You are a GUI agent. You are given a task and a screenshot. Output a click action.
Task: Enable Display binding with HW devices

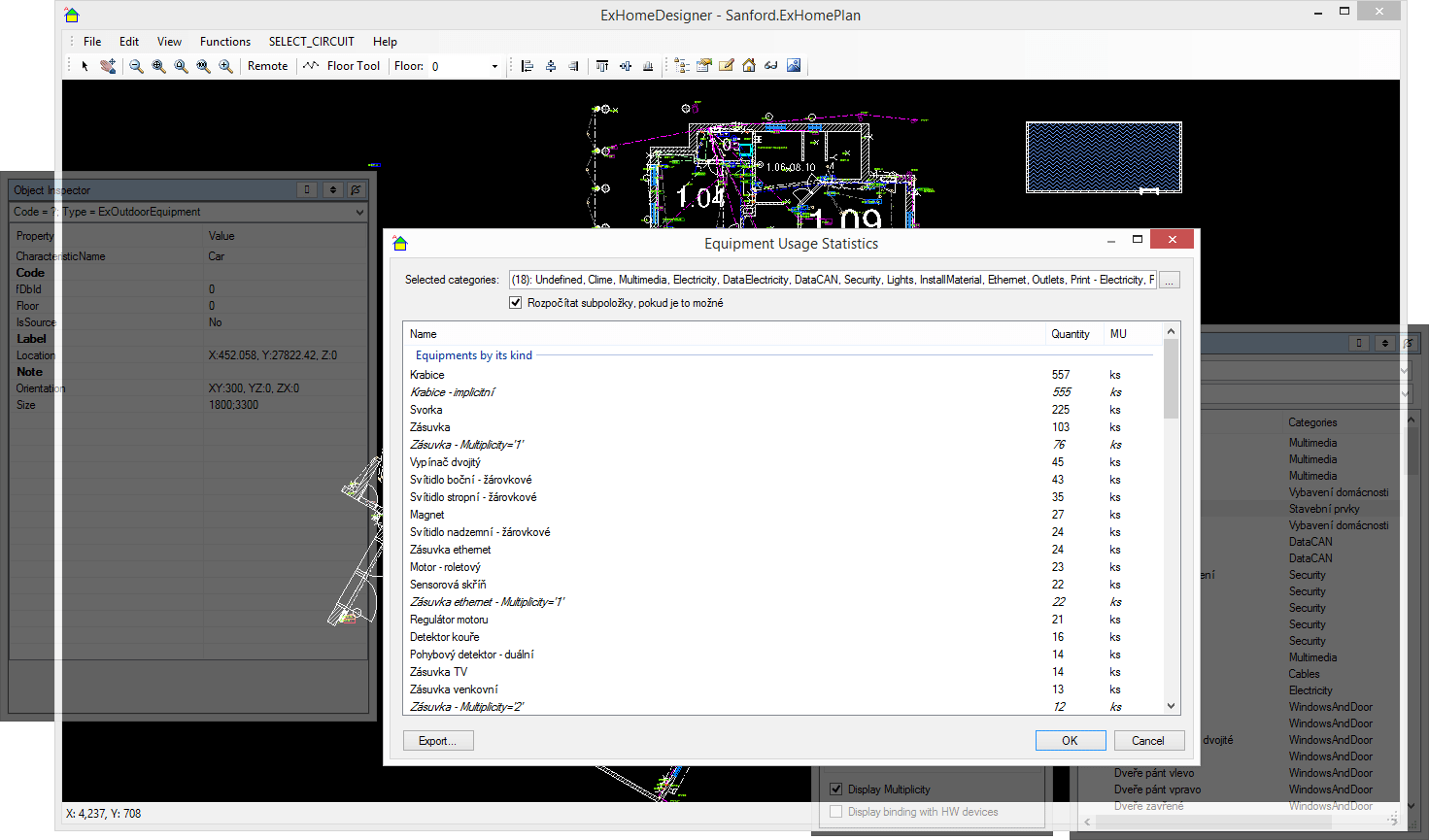(x=836, y=812)
